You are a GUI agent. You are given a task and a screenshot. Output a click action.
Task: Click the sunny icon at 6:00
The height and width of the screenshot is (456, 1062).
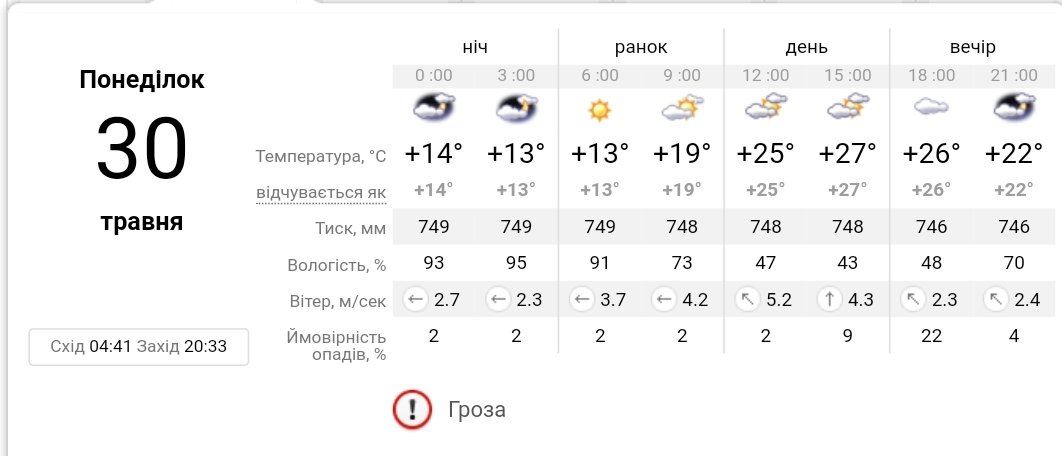click(x=599, y=109)
